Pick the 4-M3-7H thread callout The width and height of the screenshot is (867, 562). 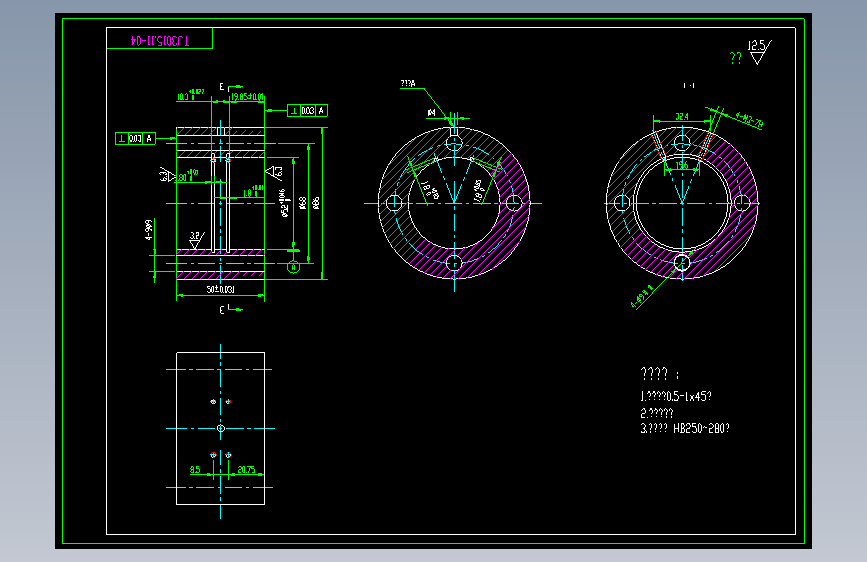click(749, 120)
